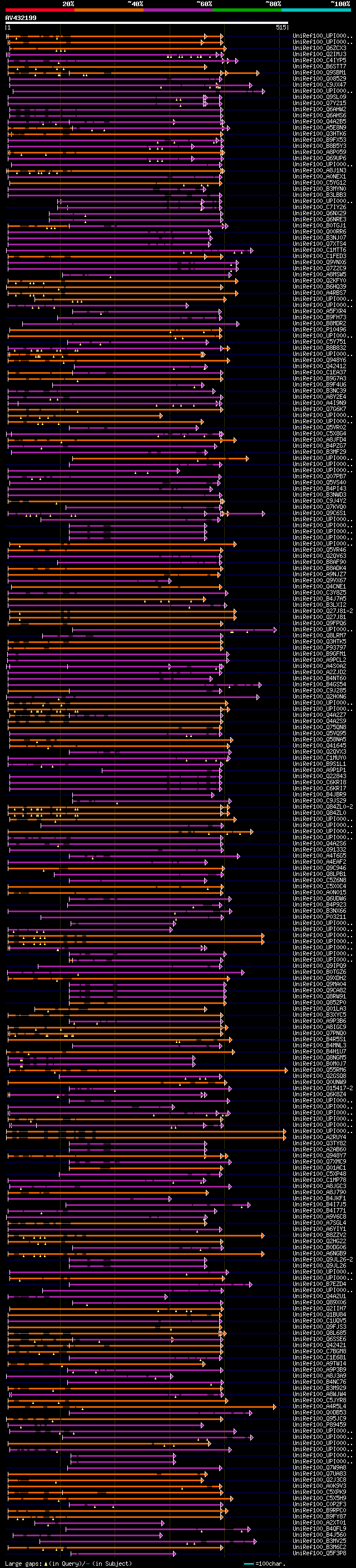The image size is (356, 1568).
Task: Select the UniRef100_B9GFM1 label
Action: pos(319,654)
